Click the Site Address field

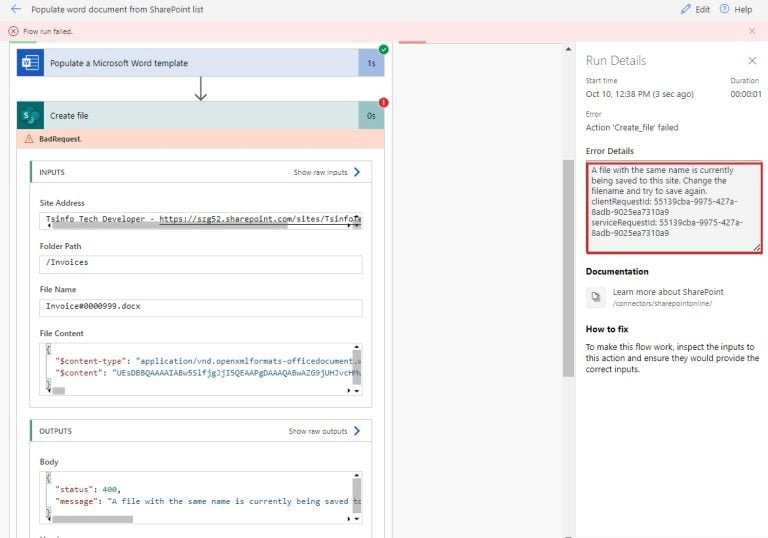coord(201,219)
